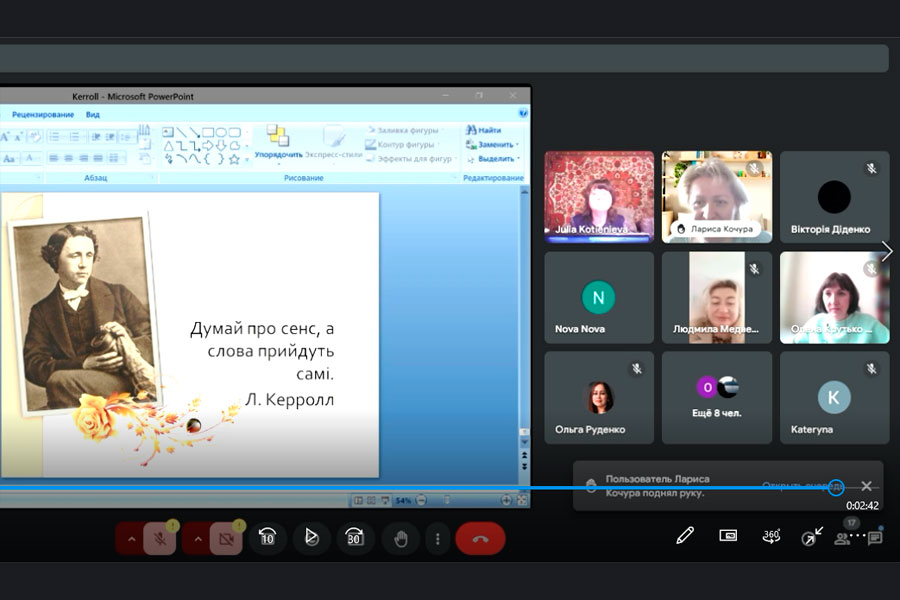Rewind playback by 10 seconds
The image size is (900, 600).
click(267, 538)
